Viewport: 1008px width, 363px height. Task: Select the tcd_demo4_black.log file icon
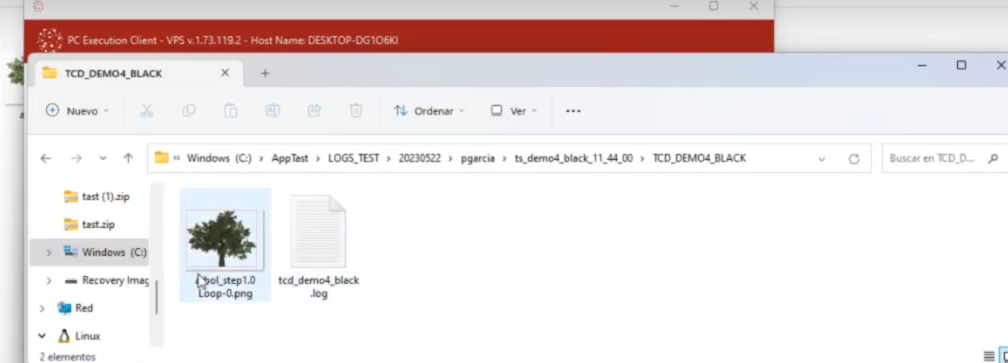tap(318, 231)
